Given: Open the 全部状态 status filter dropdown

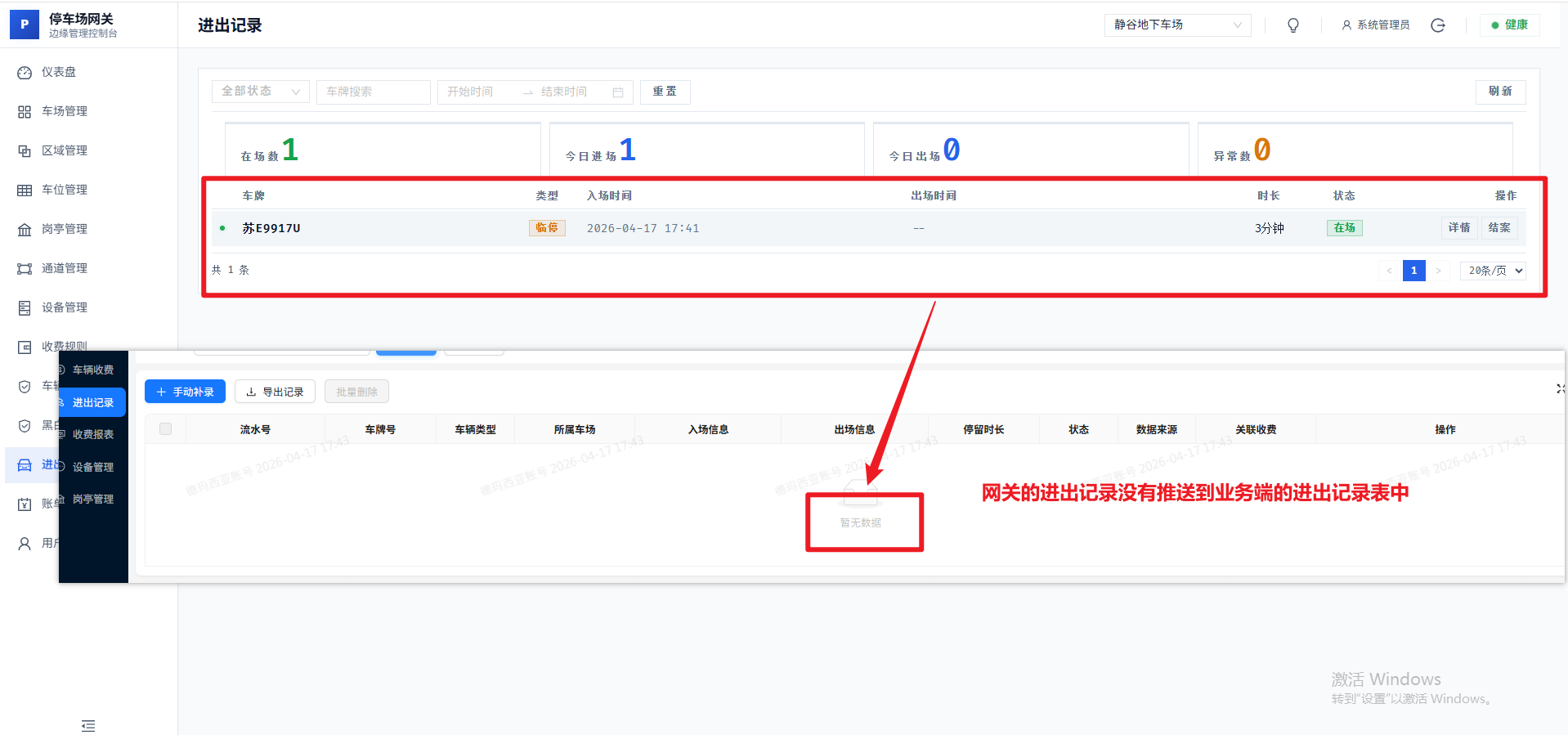Looking at the screenshot, I should pyautogui.click(x=260, y=92).
